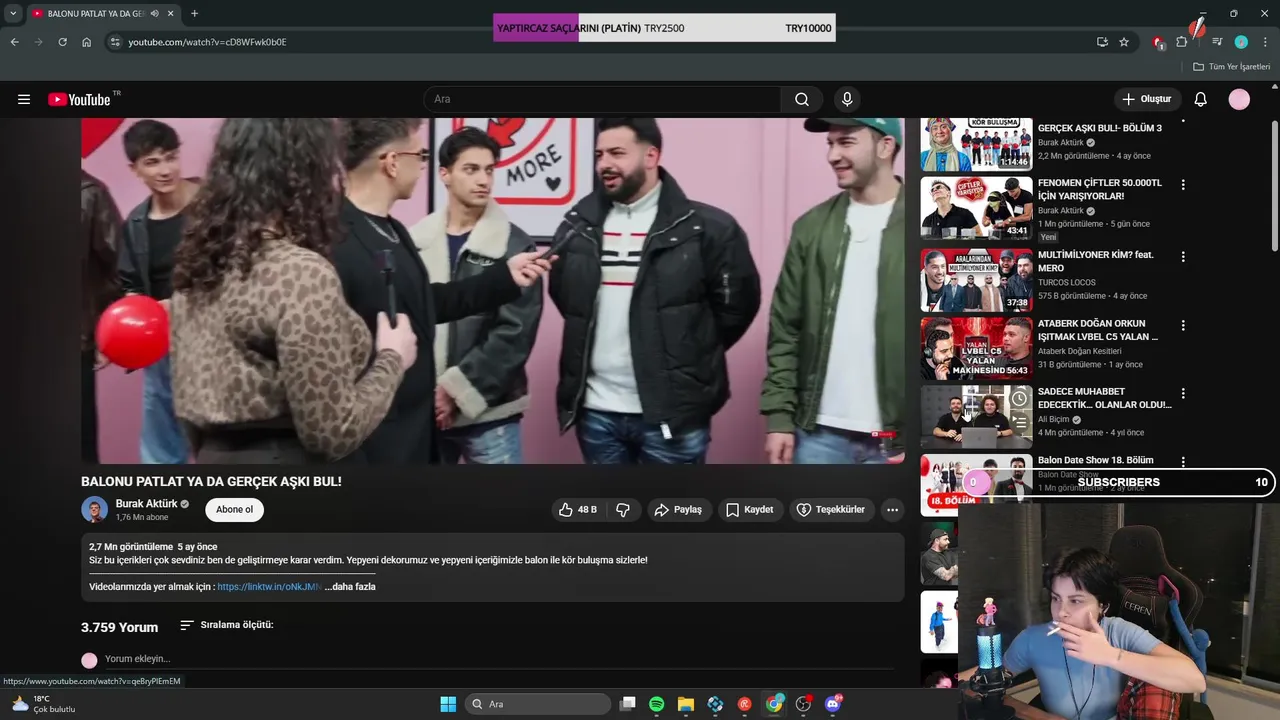Open the media controls icon in toolbar
Screen dimensions: 1280x720
click(x=1217, y=42)
